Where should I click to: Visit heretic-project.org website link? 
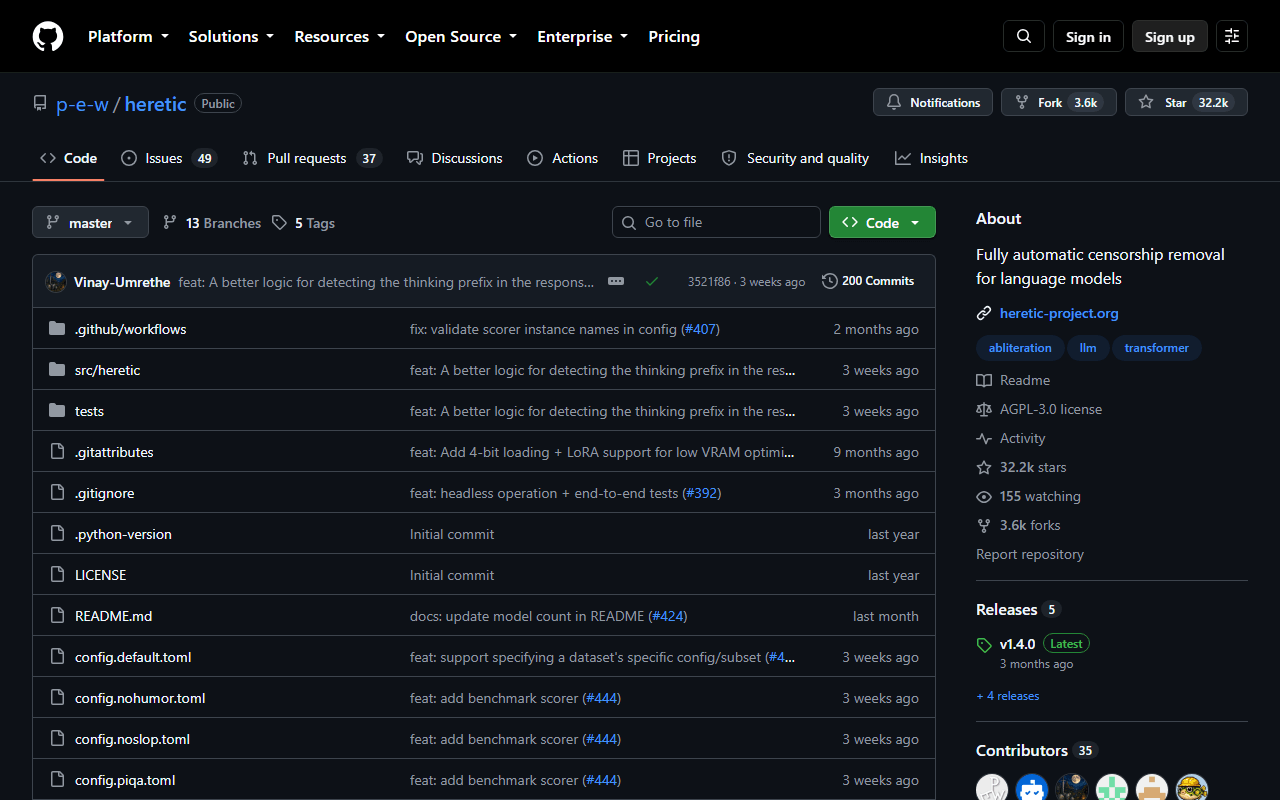coord(1059,313)
